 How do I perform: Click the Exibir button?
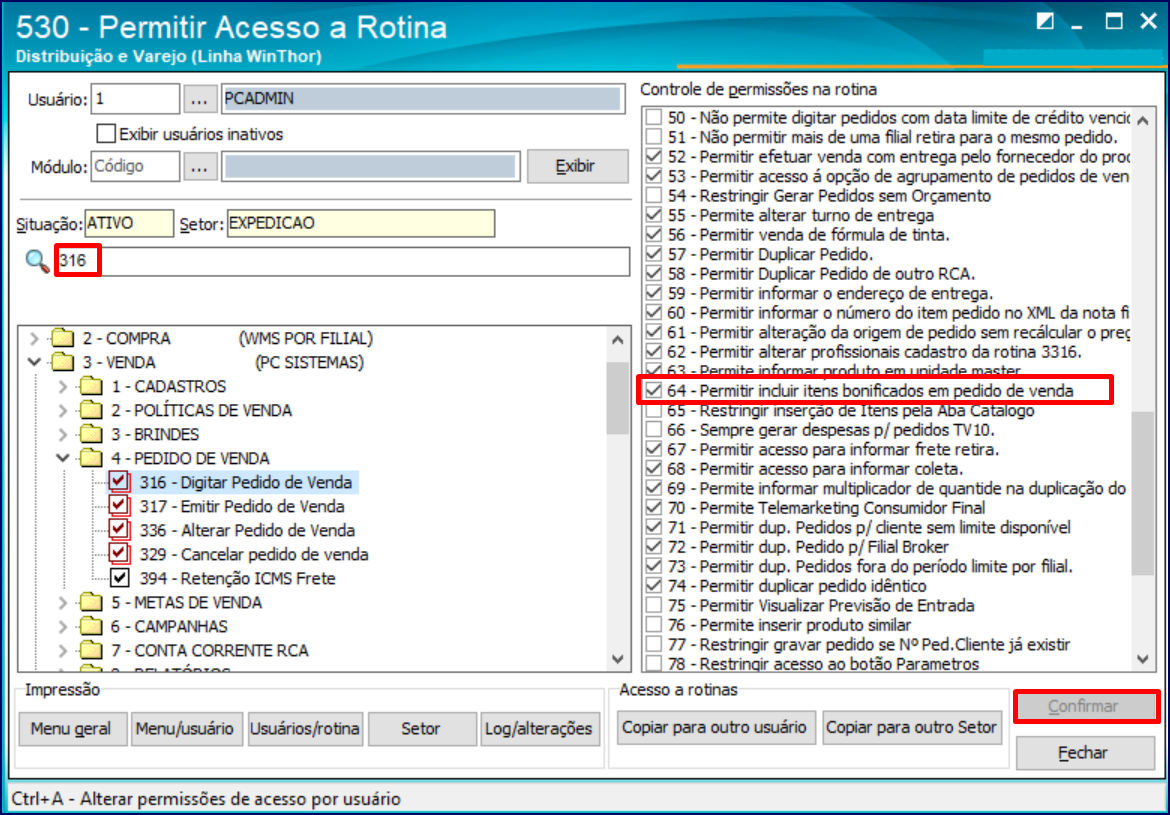pyautogui.click(x=577, y=166)
